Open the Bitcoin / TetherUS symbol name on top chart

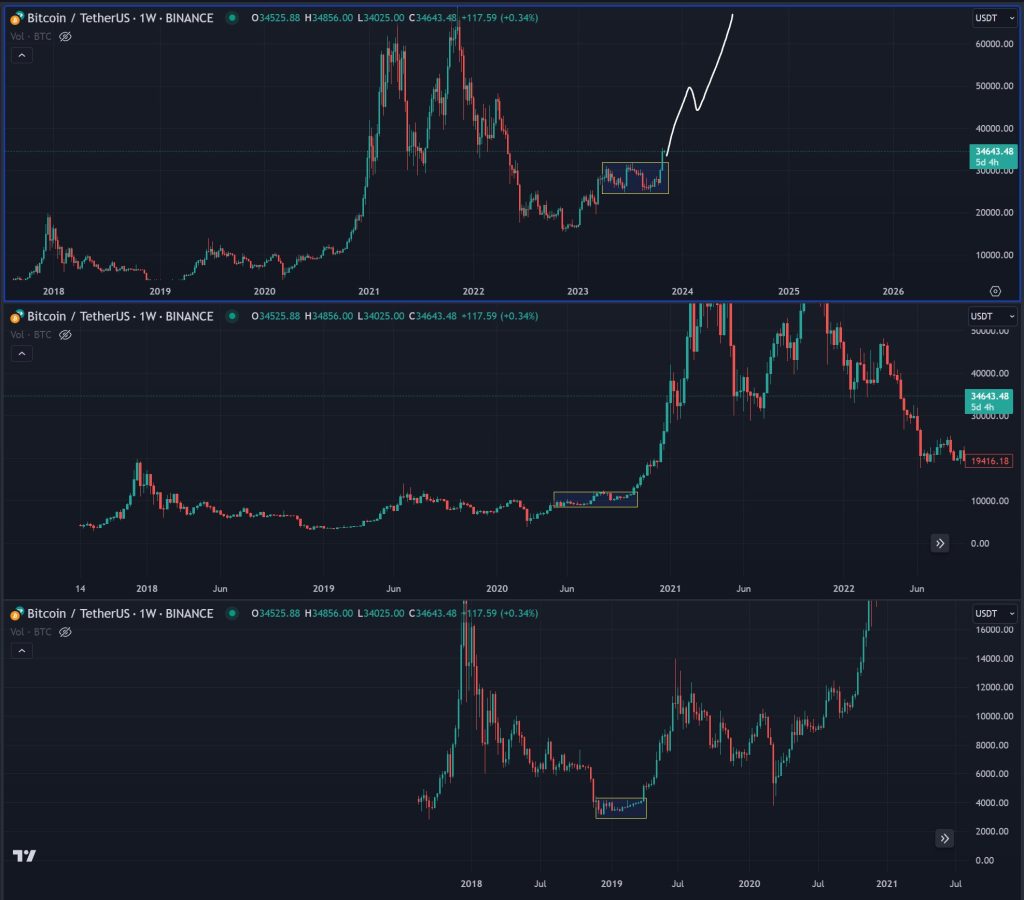click(x=78, y=17)
